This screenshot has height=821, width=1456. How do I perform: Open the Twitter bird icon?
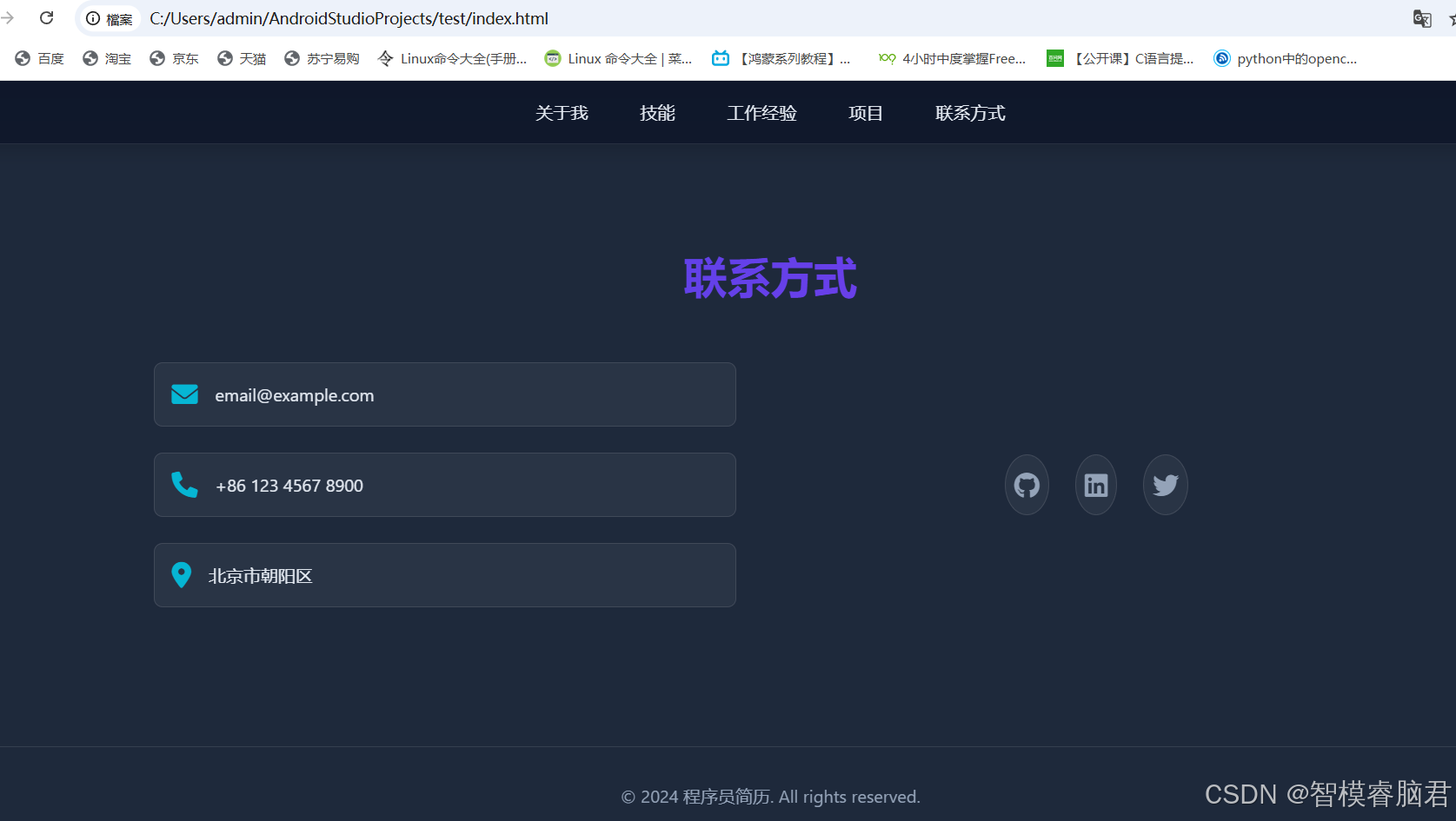pyautogui.click(x=1165, y=485)
